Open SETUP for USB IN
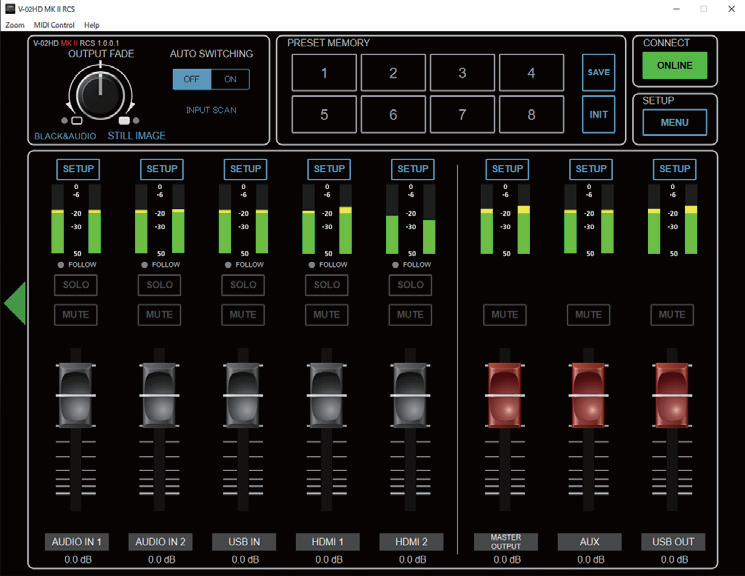 pos(245,169)
